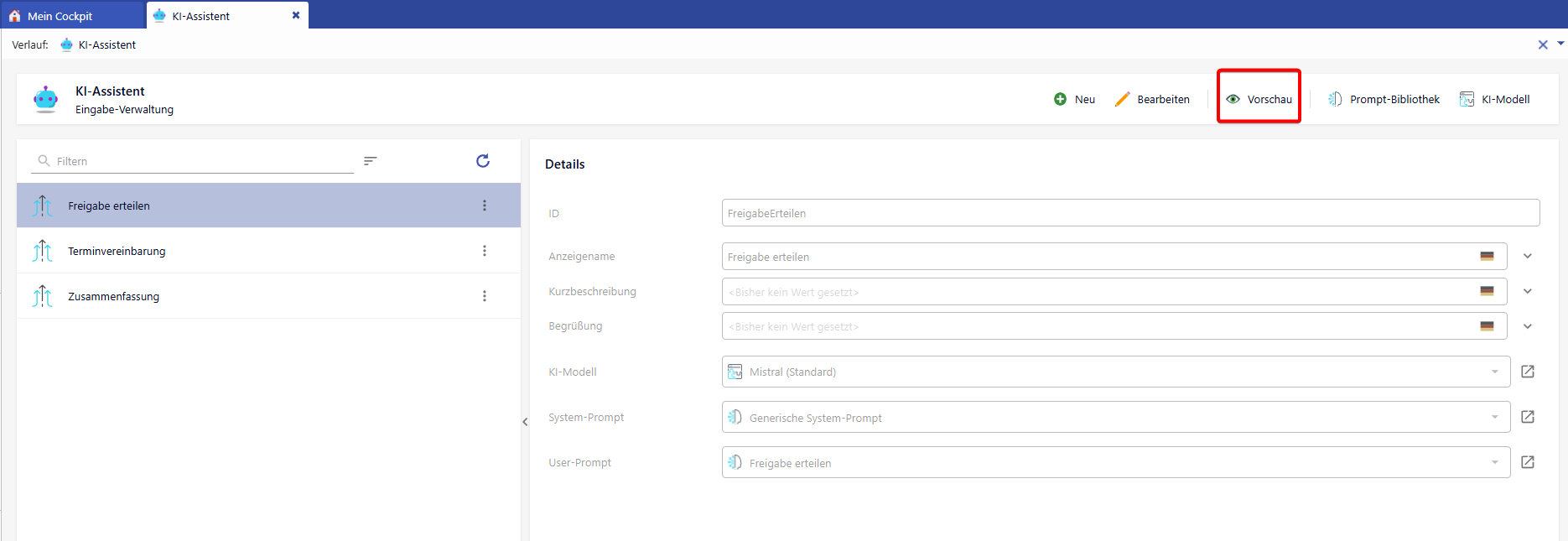Select Terminvereinbarung in the list
Image resolution: width=1568 pixels, height=541 pixels.
click(117, 251)
